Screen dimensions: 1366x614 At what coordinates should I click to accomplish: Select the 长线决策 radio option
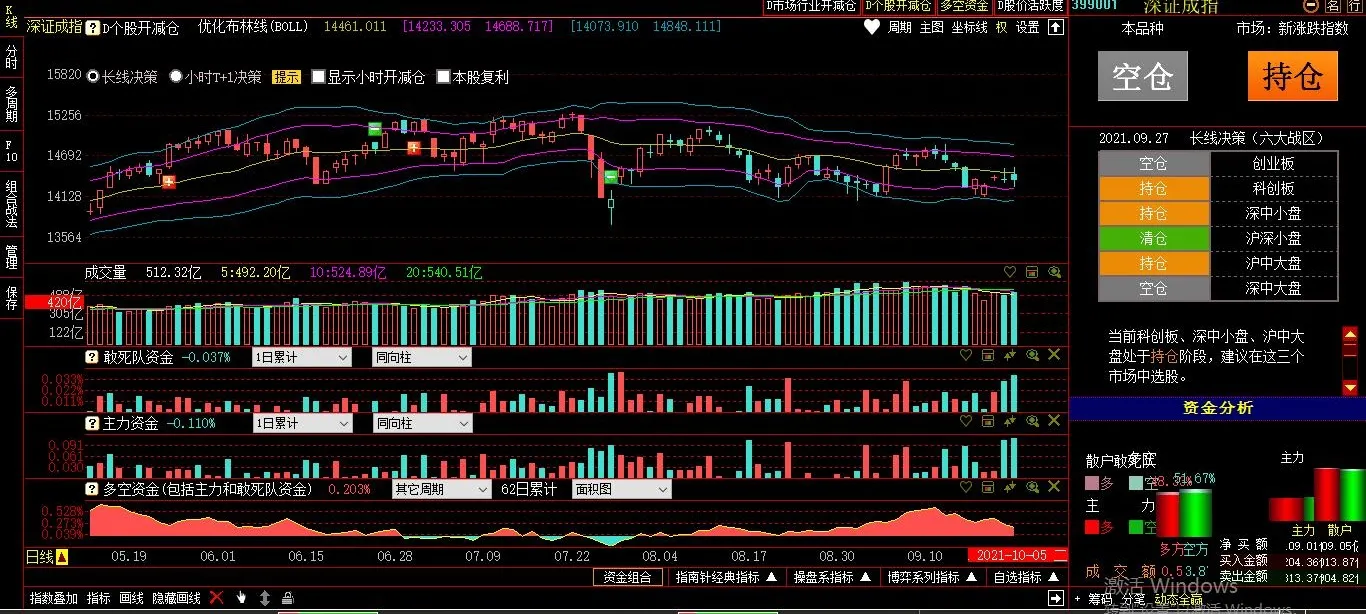(x=93, y=76)
